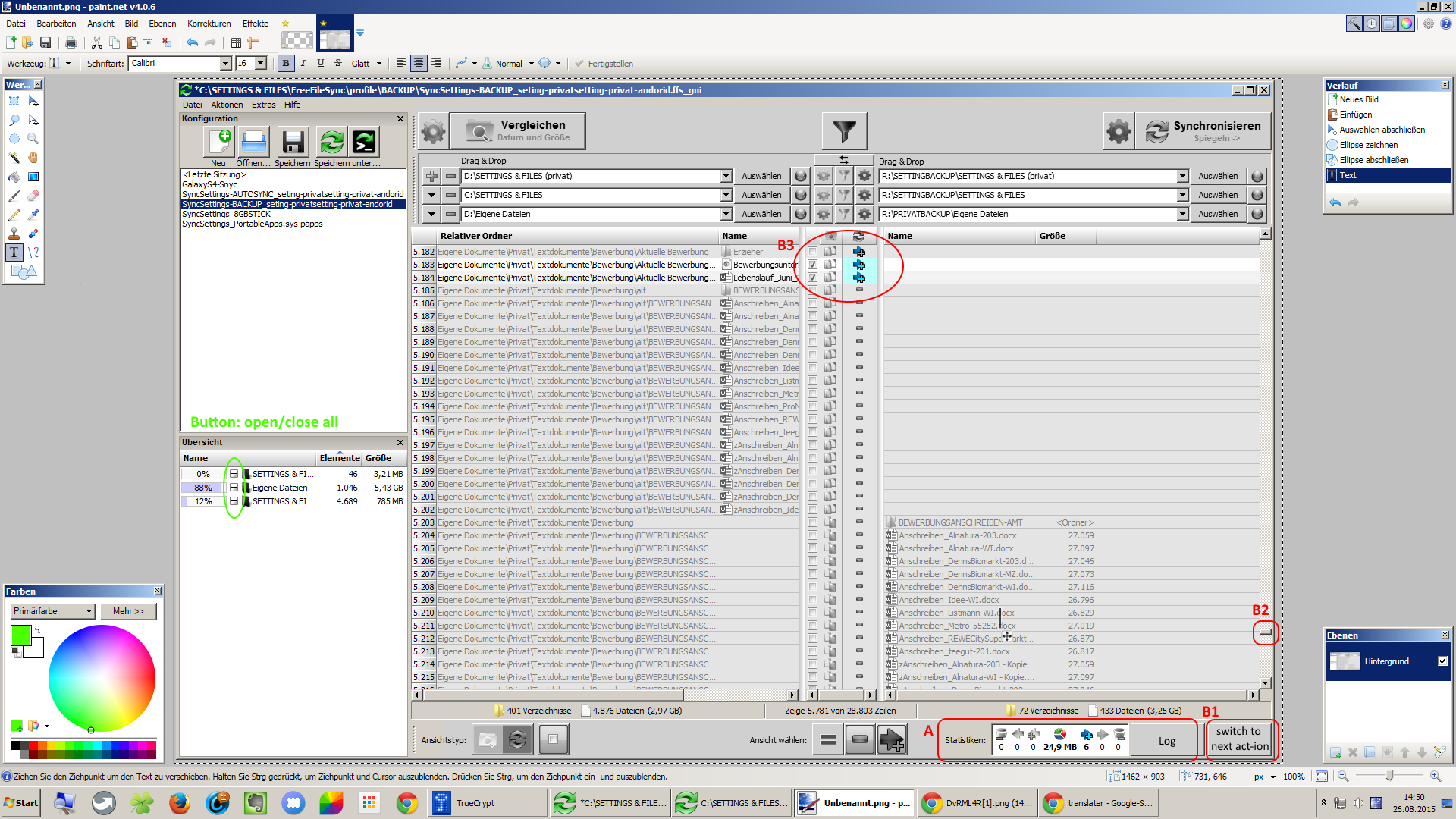This screenshot has height=819, width=1456.
Task: Click the zoom slider handle in status bar
Action: [1389, 776]
